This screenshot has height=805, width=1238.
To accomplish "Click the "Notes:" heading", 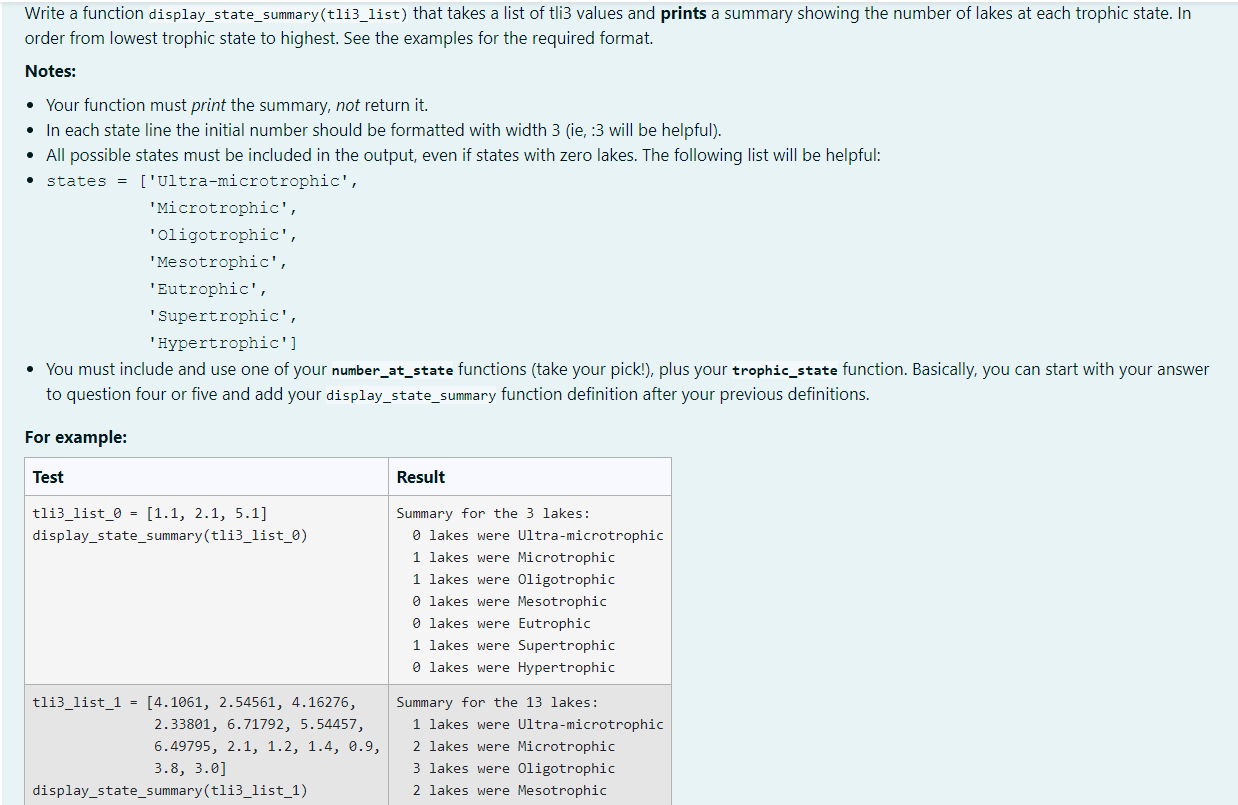I will point(49,70).
